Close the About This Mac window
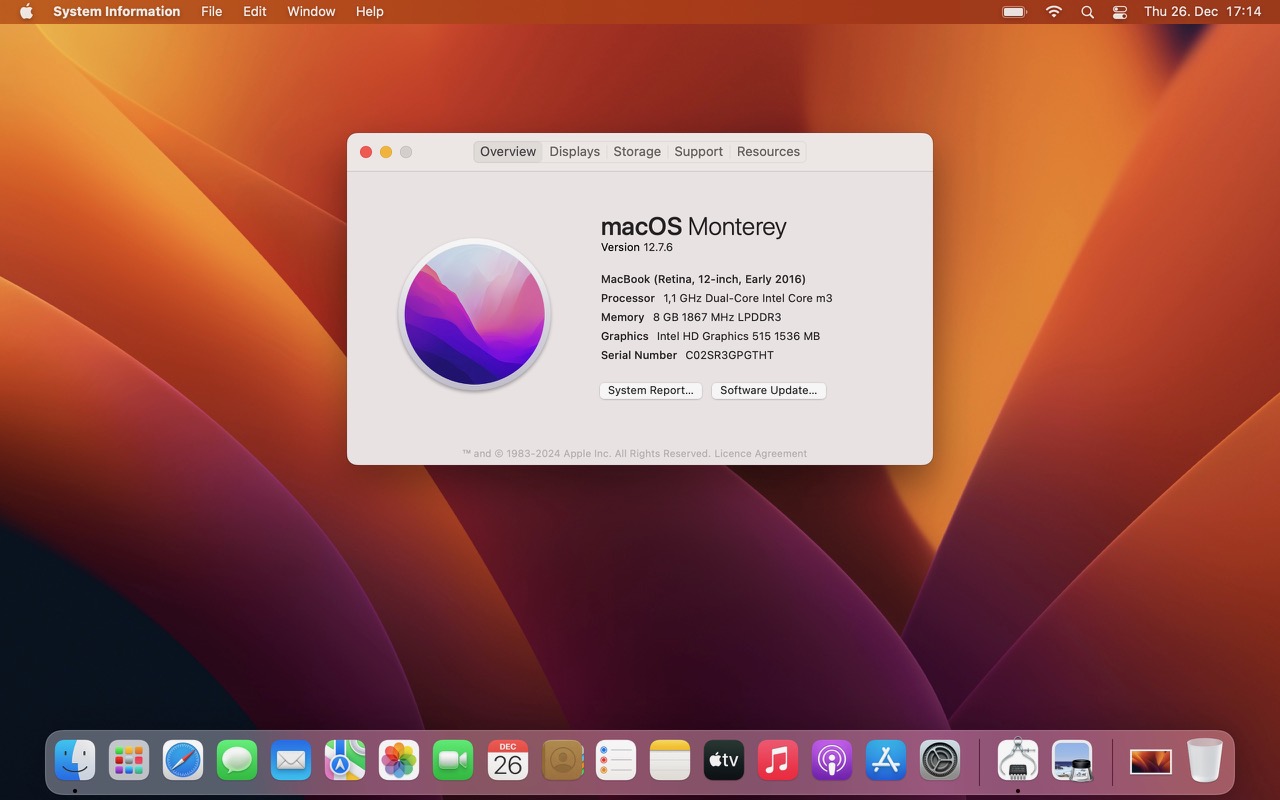1280x800 pixels. point(366,152)
